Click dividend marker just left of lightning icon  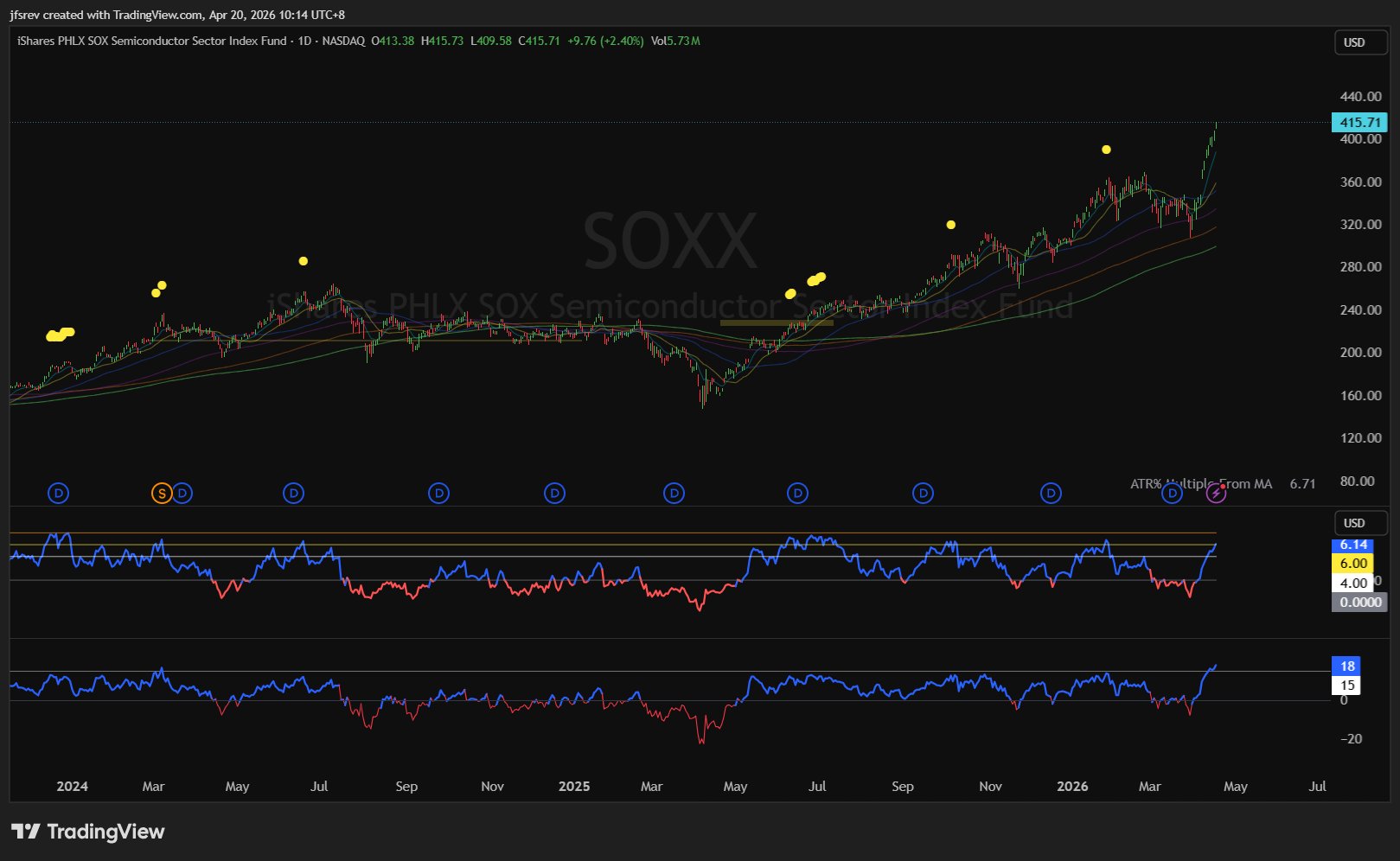(1172, 494)
